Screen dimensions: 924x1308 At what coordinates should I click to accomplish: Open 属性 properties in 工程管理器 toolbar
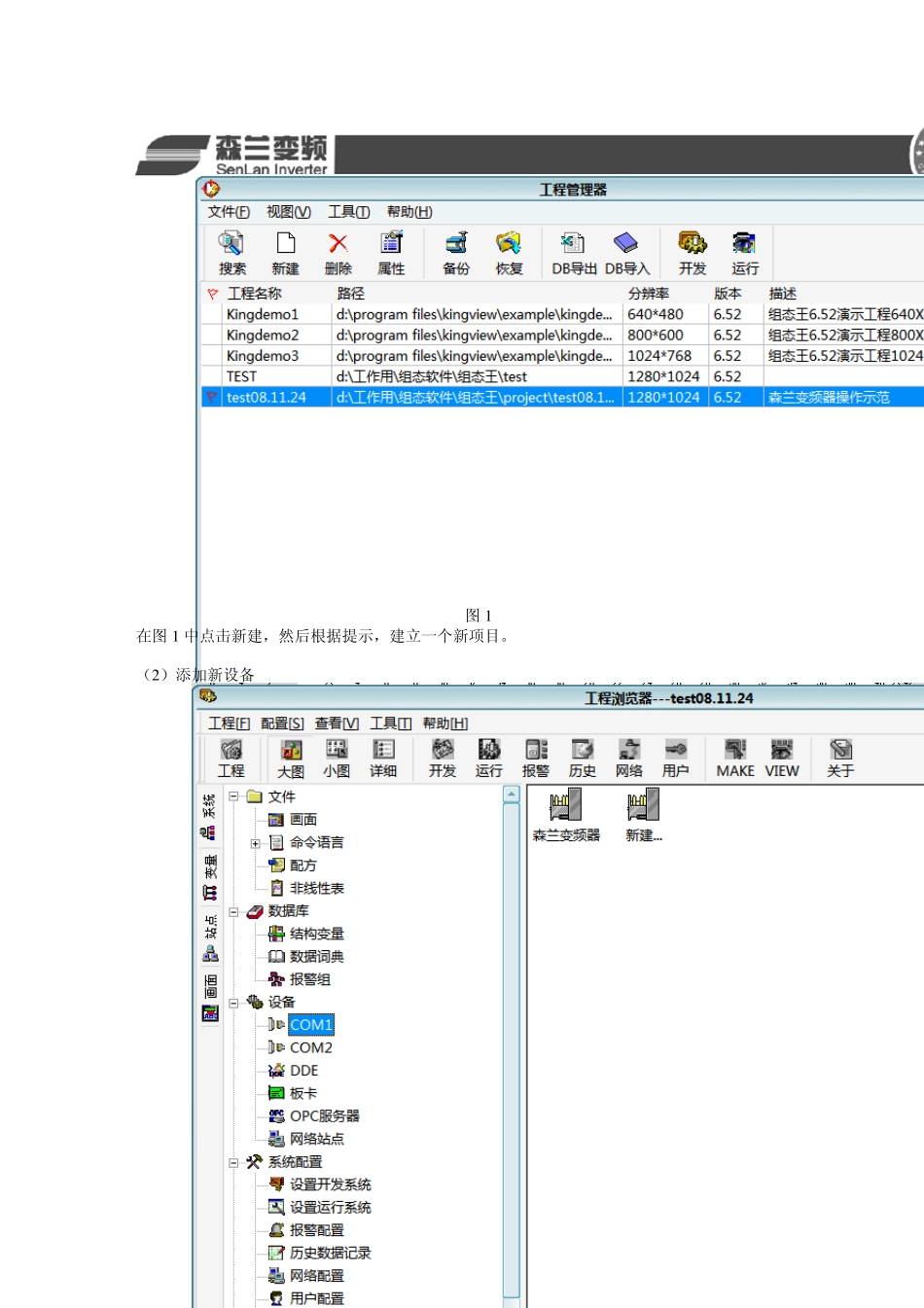coord(391,253)
